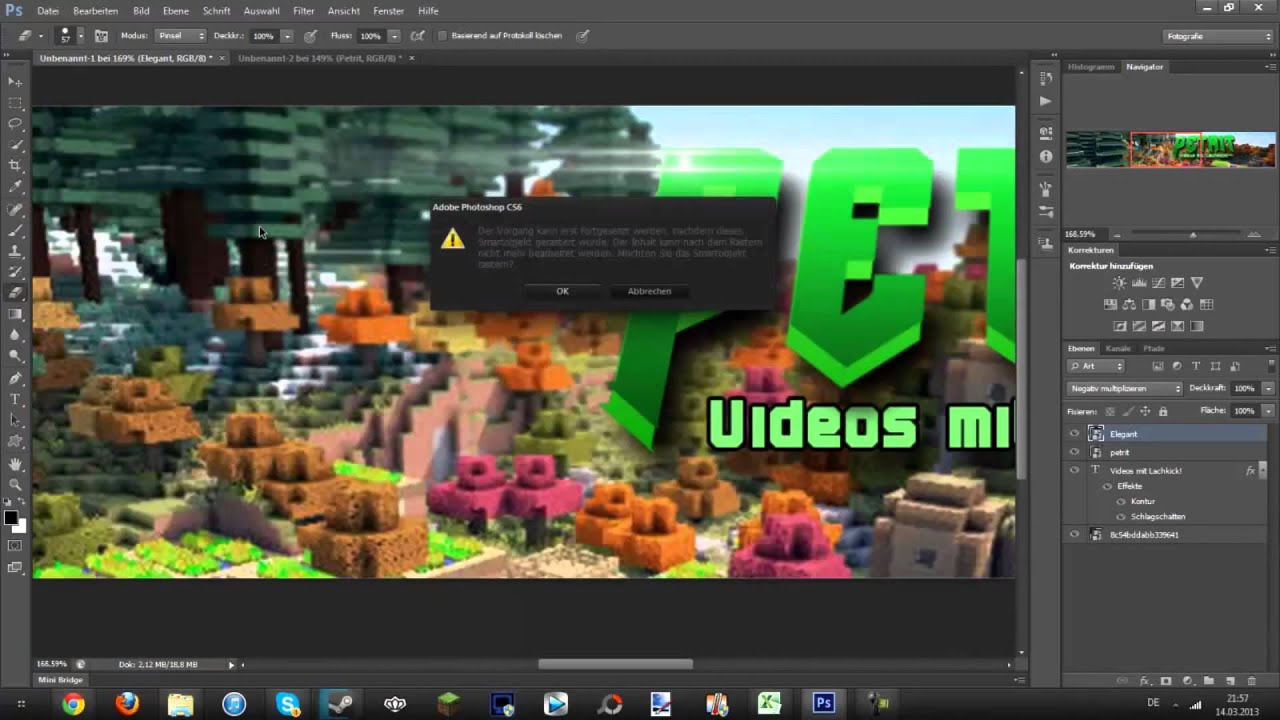The height and width of the screenshot is (720, 1280).
Task: Open the brush panel toggle icon
Action: tap(101, 36)
